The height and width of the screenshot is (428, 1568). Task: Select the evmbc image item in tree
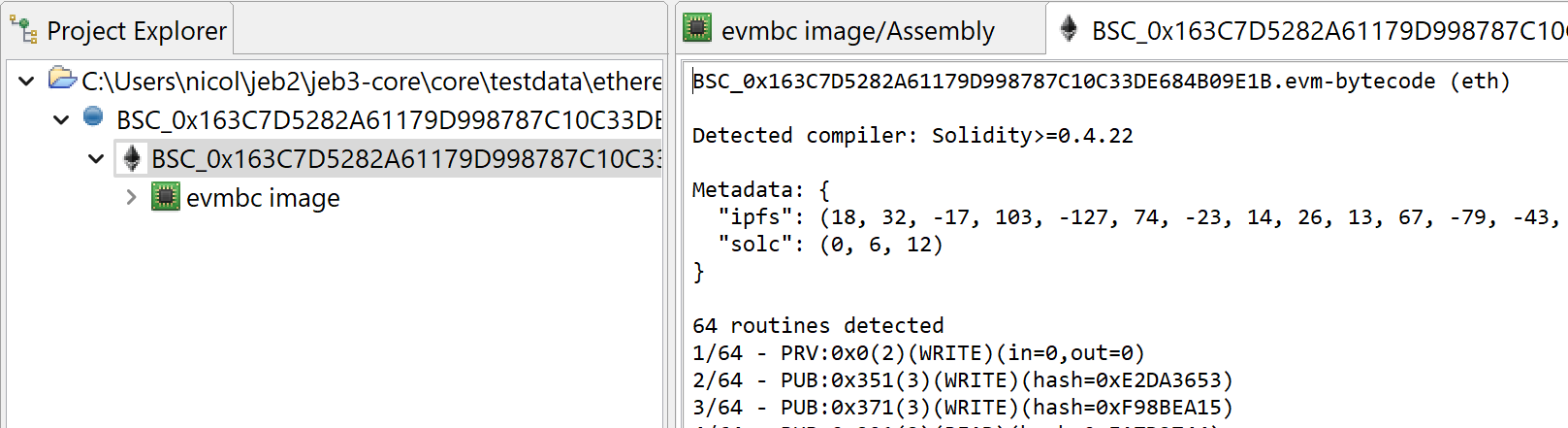click(263, 198)
